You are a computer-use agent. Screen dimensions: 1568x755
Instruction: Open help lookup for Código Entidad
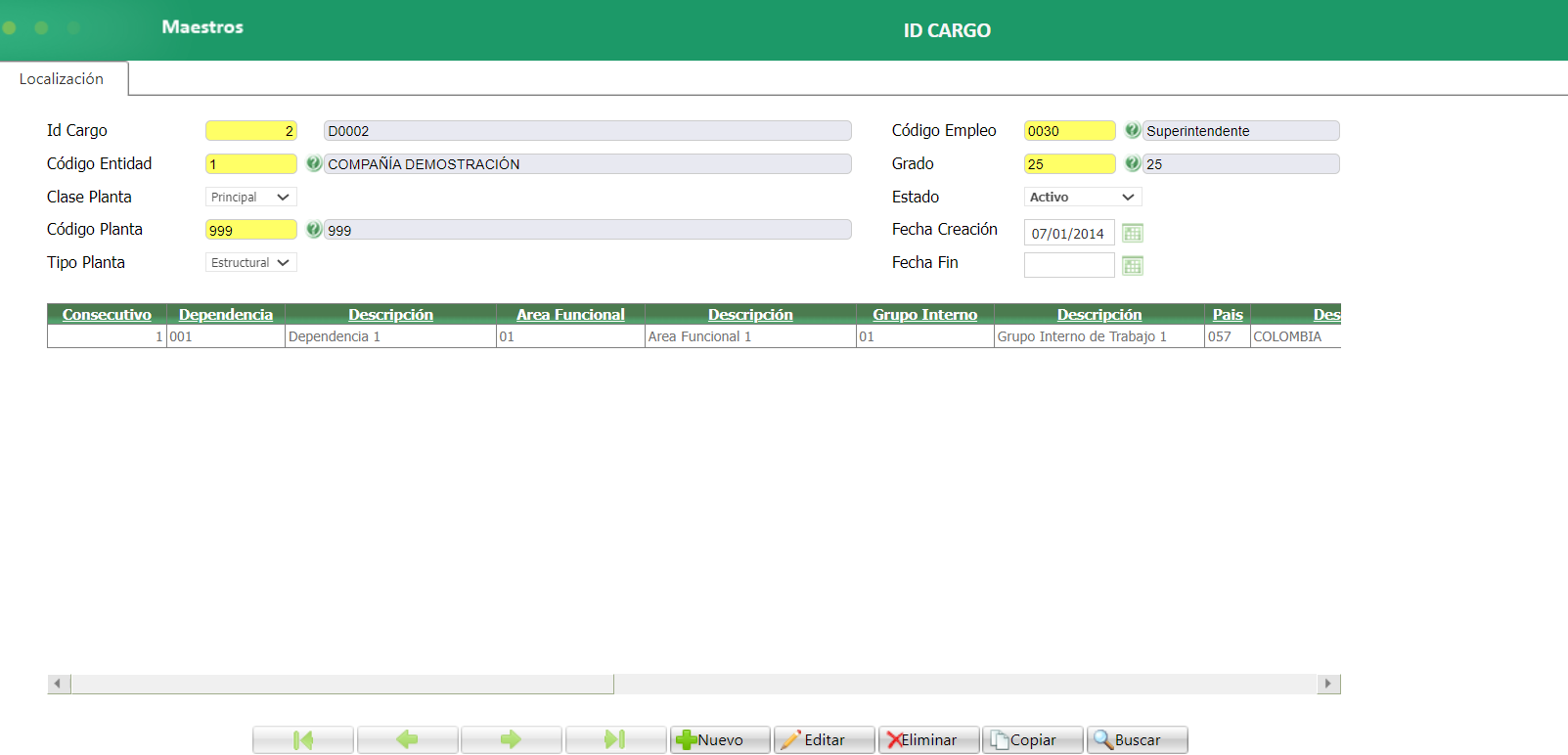(x=313, y=163)
